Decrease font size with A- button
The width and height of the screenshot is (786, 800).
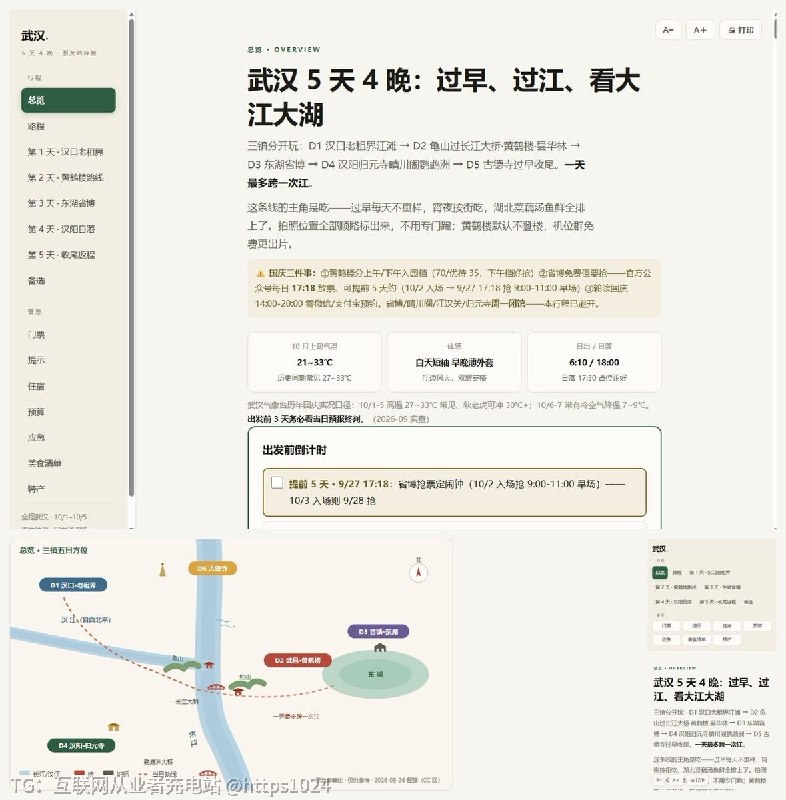tap(668, 30)
